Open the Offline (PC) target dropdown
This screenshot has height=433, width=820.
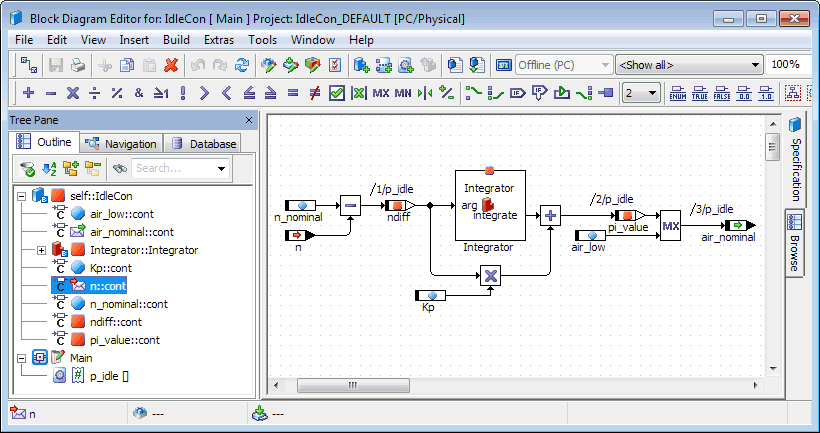tap(564, 65)
